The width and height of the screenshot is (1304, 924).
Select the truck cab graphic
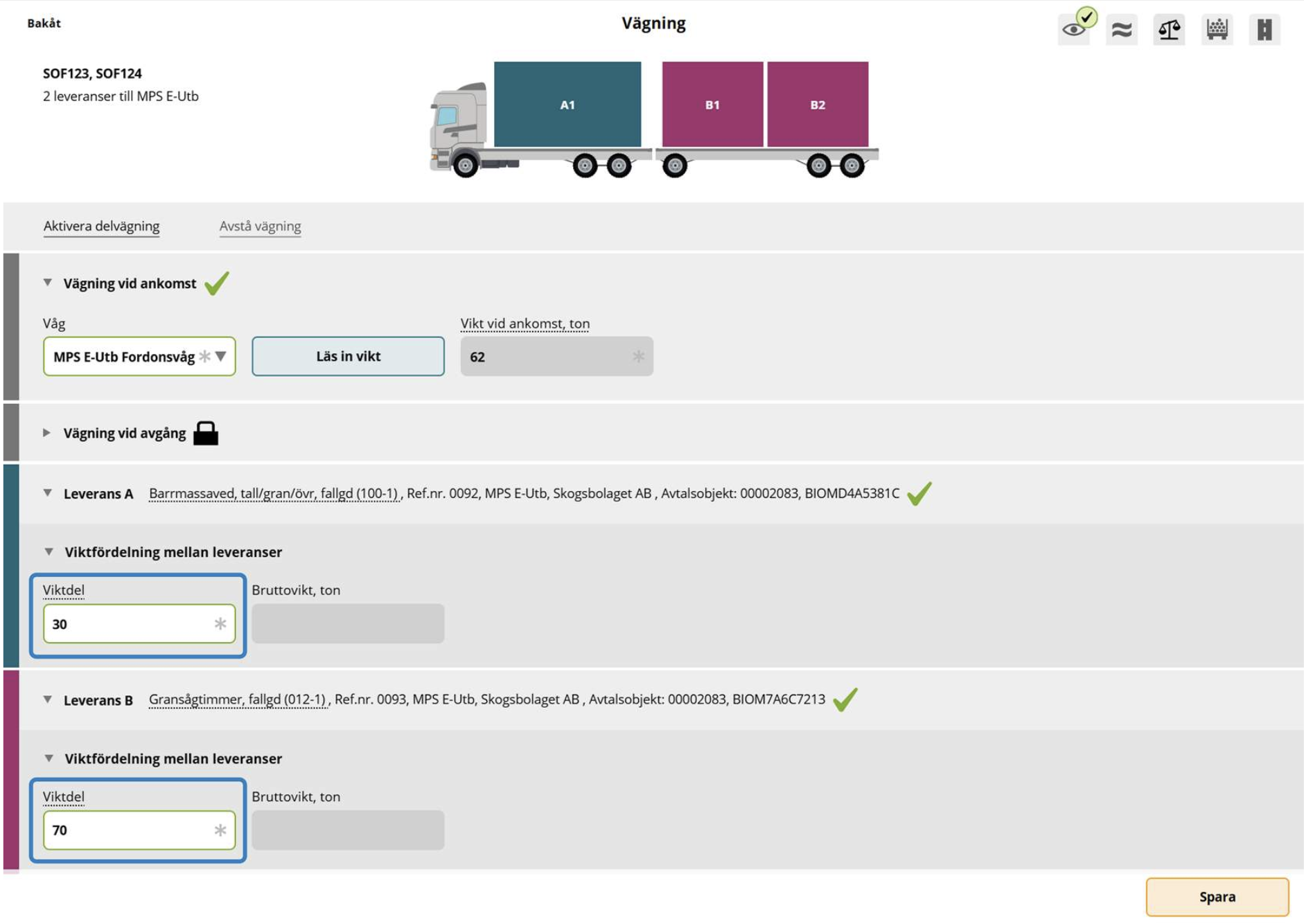[x=457, y=130]
